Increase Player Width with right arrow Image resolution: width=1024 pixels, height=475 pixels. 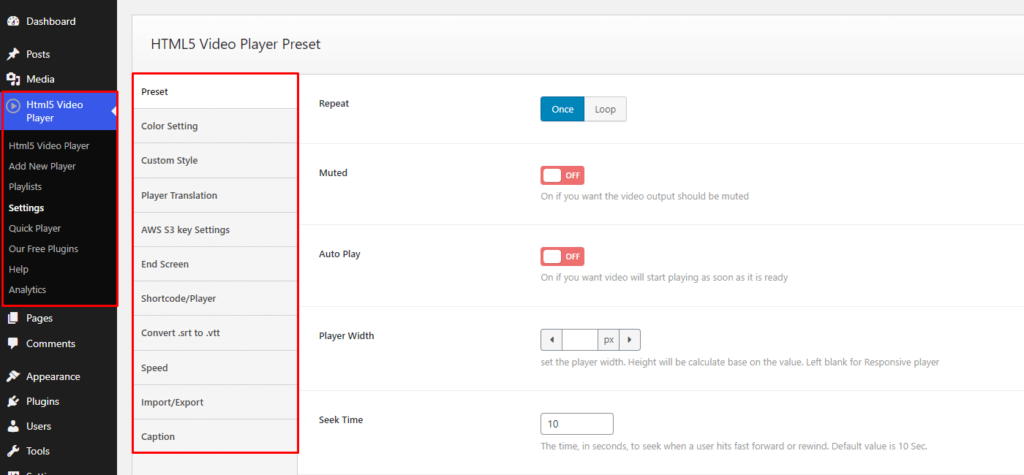pyautogui.click(x=630, y=340)
